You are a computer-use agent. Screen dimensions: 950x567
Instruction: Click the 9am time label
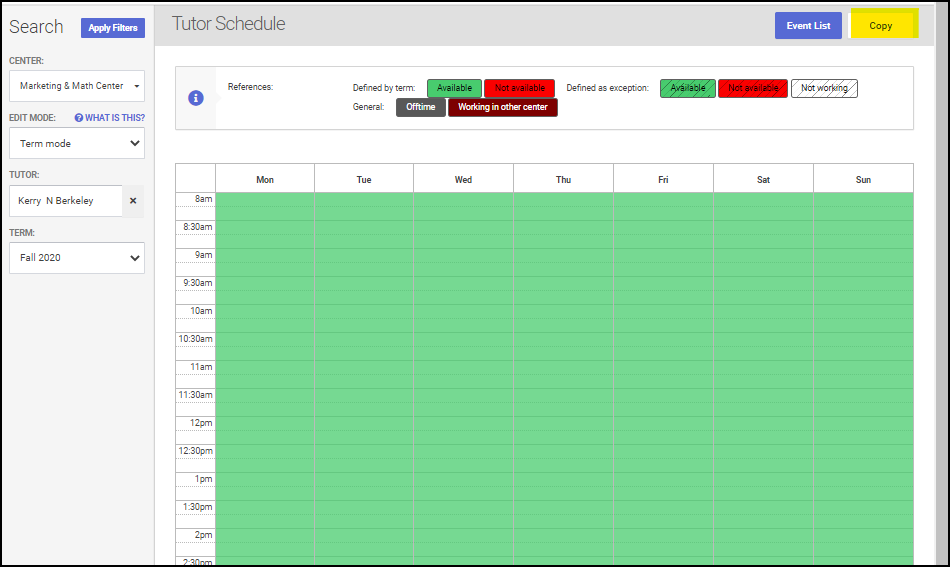coord(204,254)
